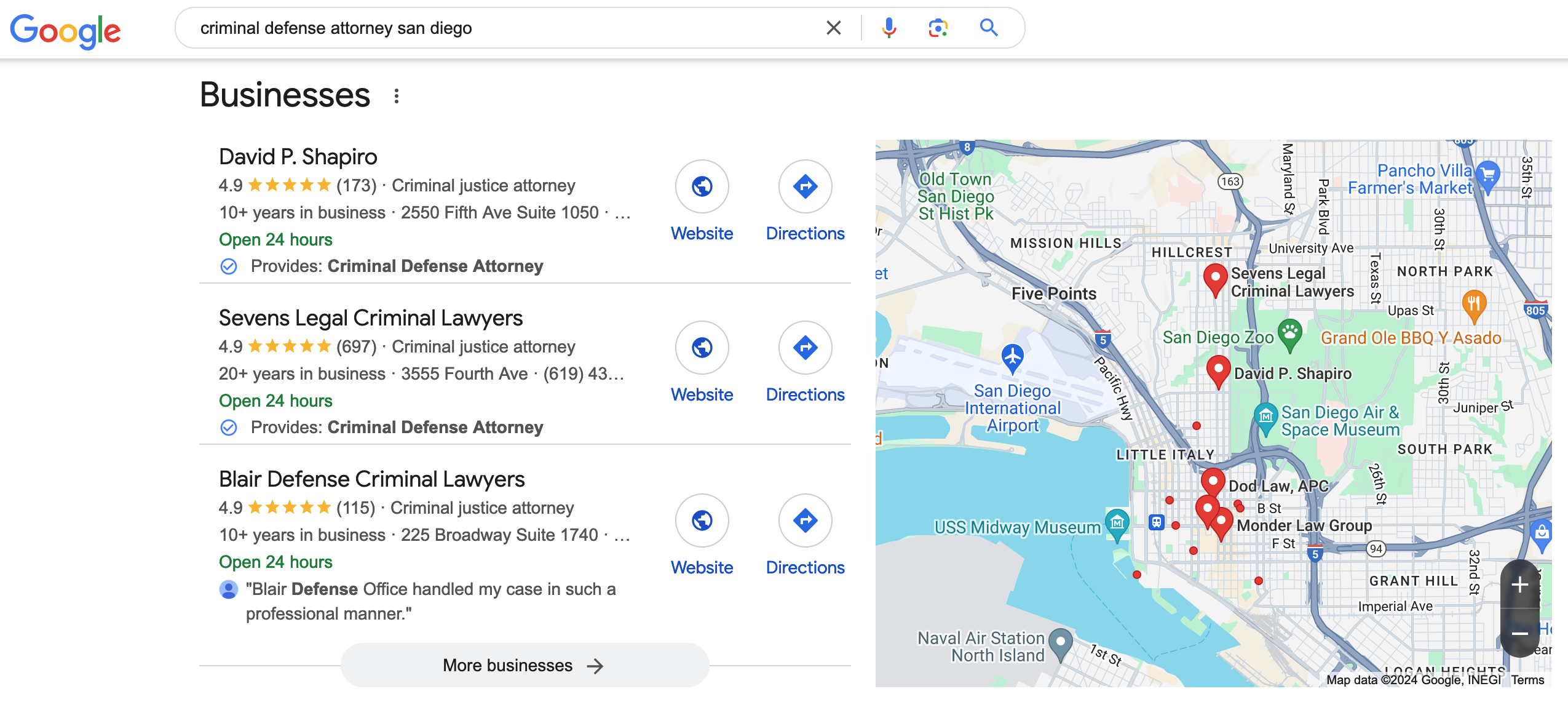Image resolution: width=1568 pixels, height=710 pixels.
Task: Open David P. Shapiro listing title
Action: pos(298,157)
